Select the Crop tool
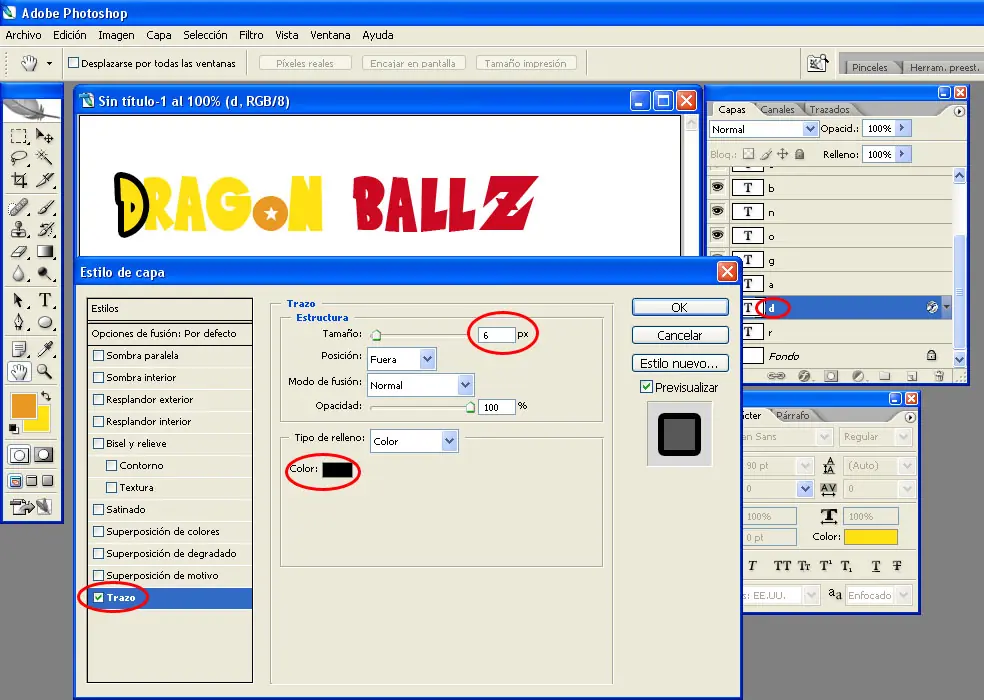 pos(19,180)
